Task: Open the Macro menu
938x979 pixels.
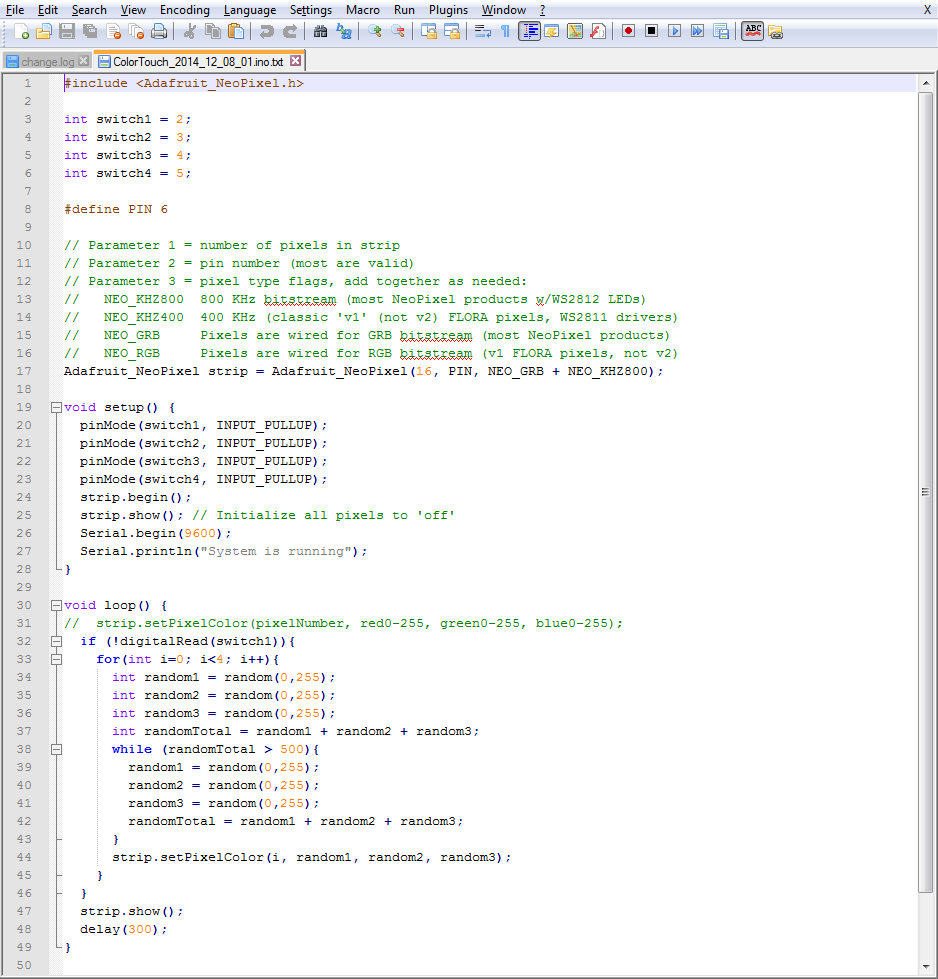Action: click(362, 10)
